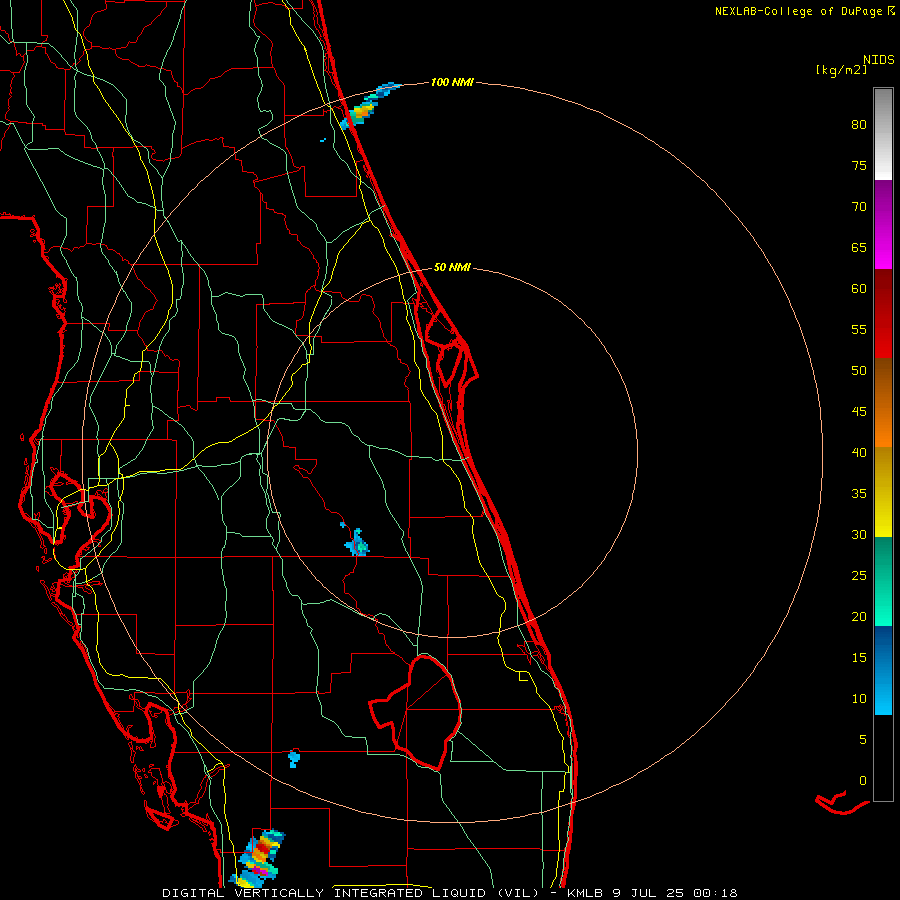Click the Lake Okeechobee outline
Screen dimensions: 900x900
[x=415, y=712]
